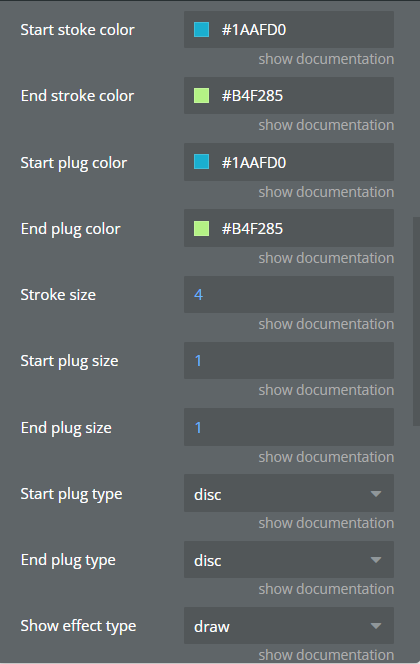Open the End plug type dropdown
This screenshot has height=664, width=420.
click(x=289, y=560)
